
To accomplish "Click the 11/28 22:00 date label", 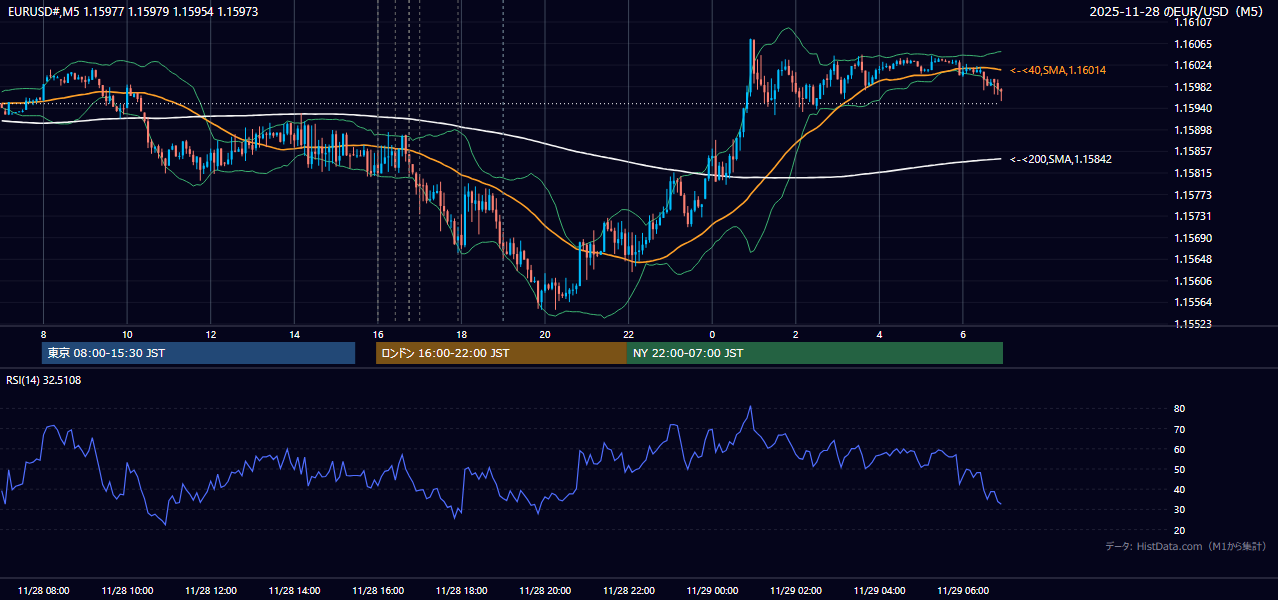I will click(x=628, y=591).
